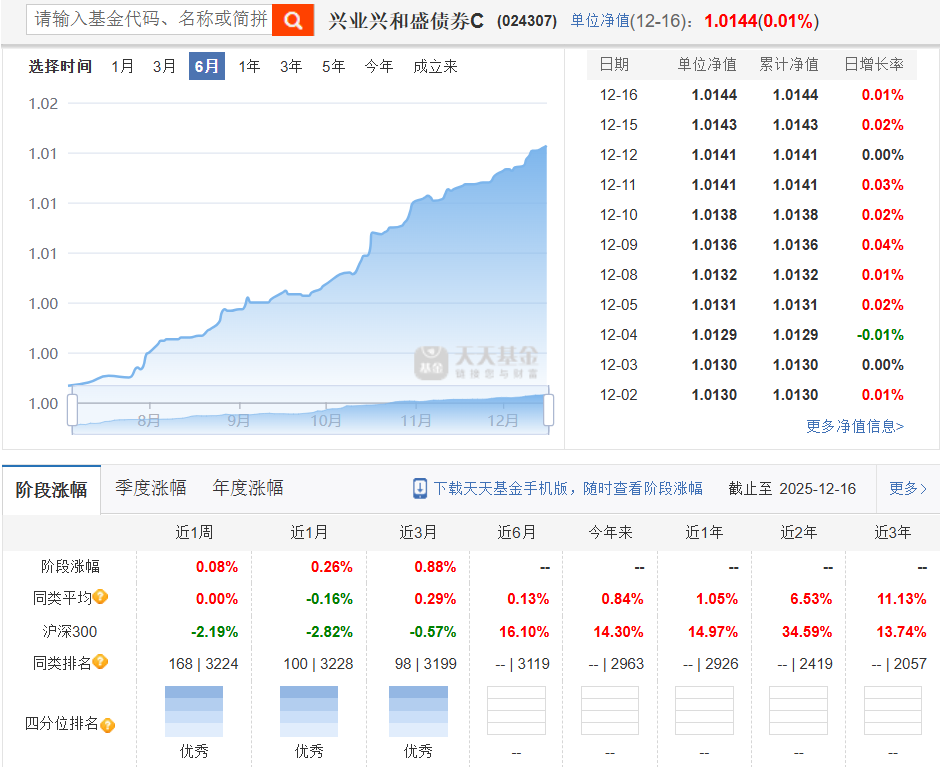The image size is (940, 767).
Task: Switch to the 季度涨幅 tab
Action: [151, 488]
